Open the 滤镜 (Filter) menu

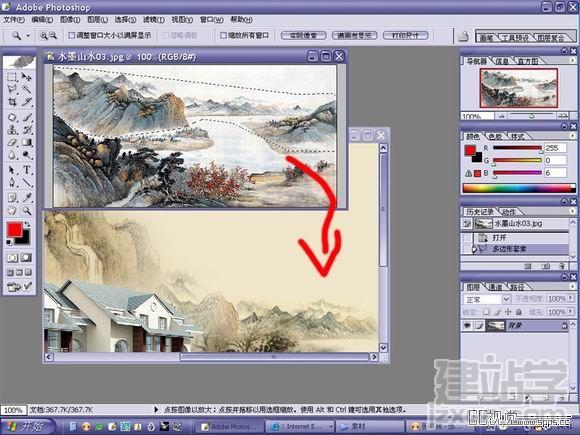pyautogui.click(x=154, y=19)
